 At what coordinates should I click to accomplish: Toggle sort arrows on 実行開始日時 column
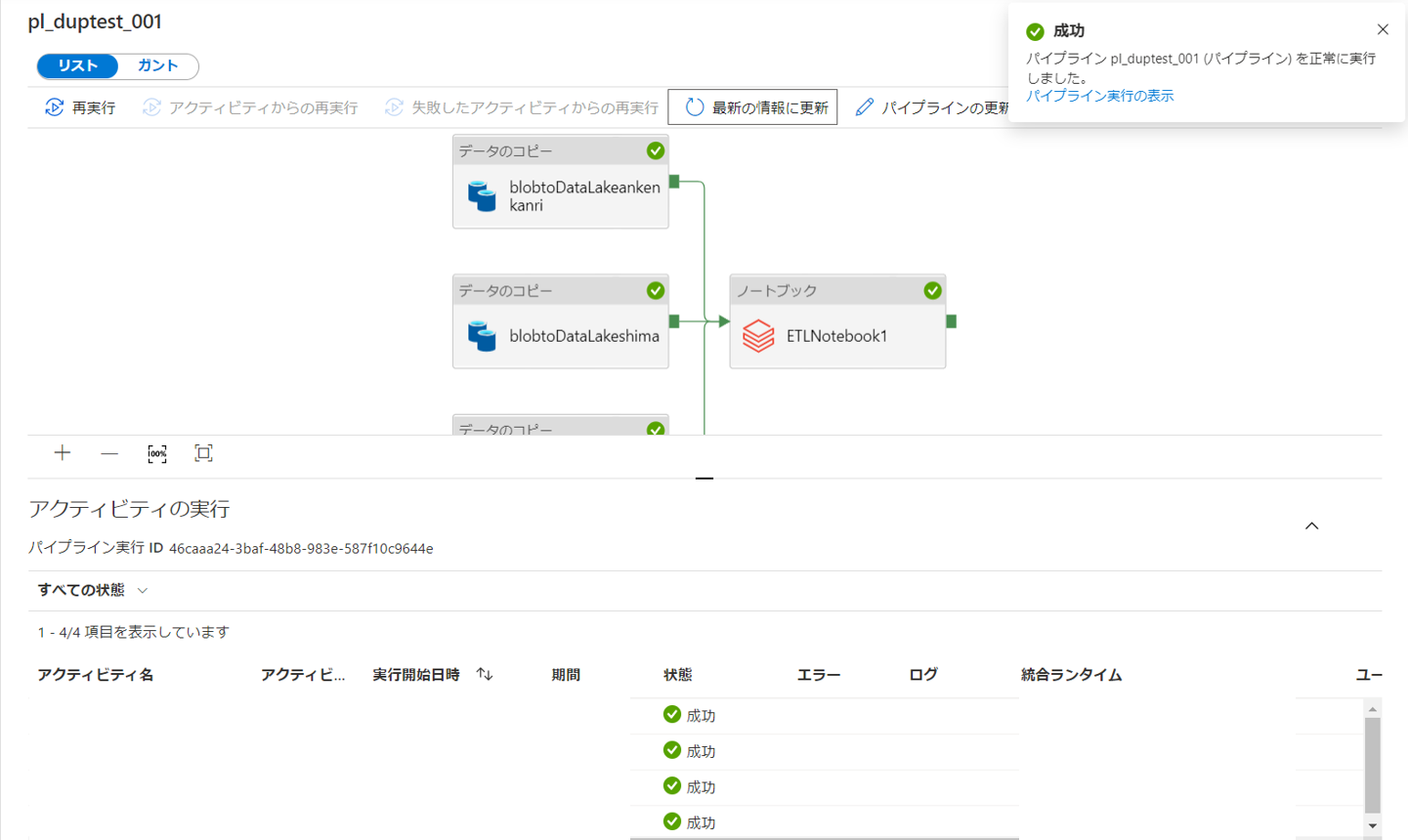(485, 675)
